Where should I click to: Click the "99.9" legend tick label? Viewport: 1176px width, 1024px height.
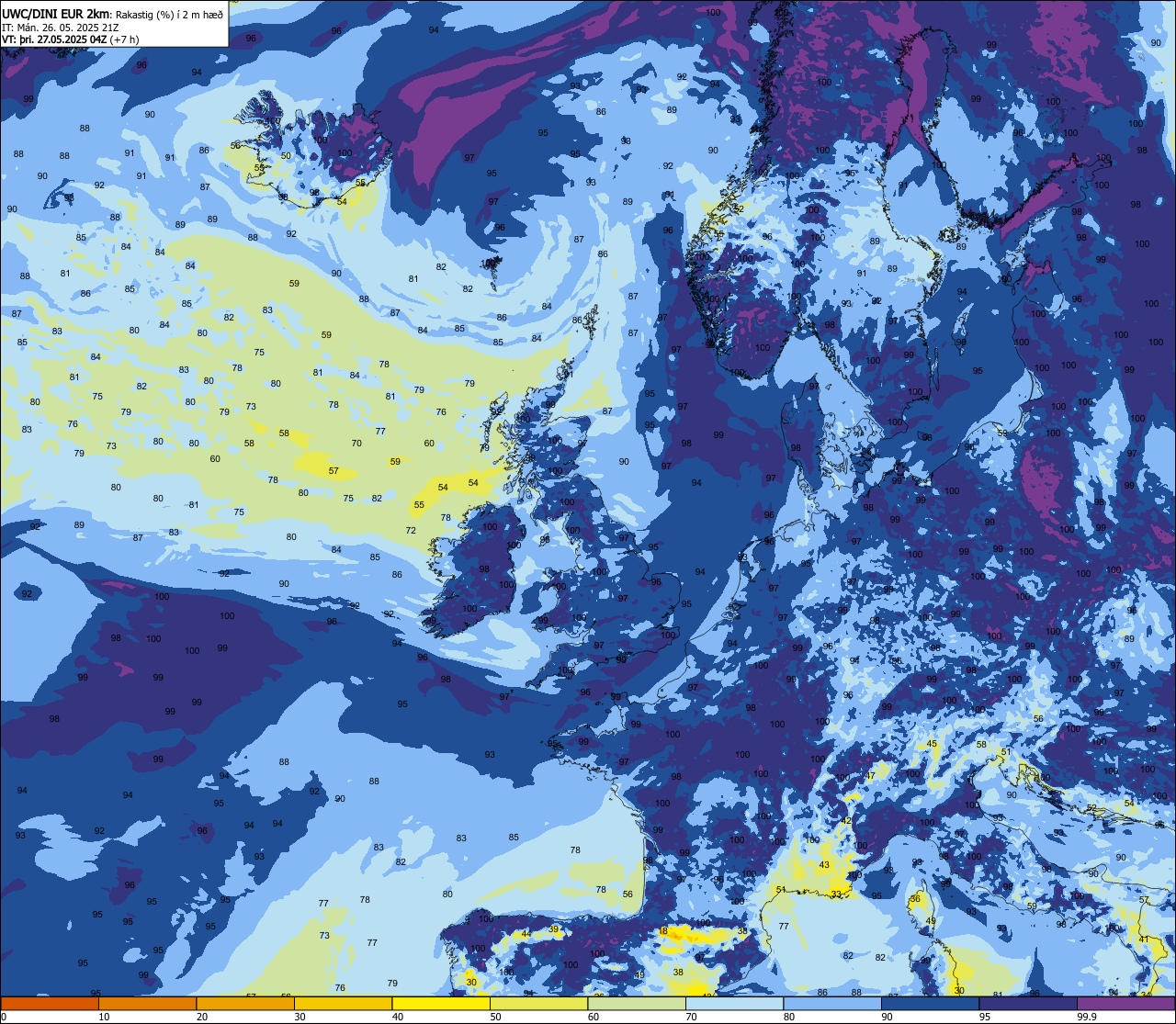click(x=1088, y=1017)
